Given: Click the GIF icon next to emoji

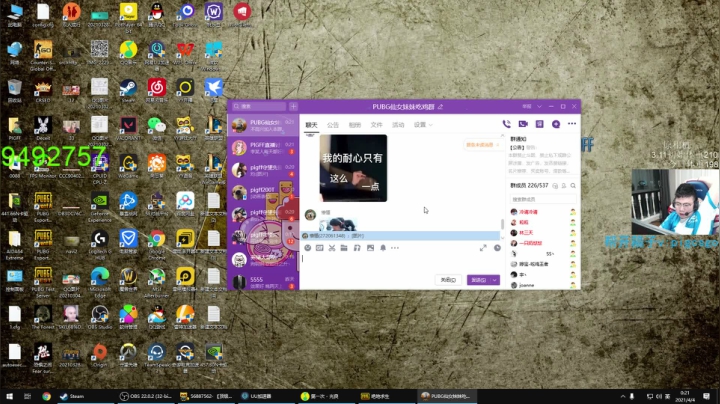Looking at the screenshot, I should pos(320,248).
